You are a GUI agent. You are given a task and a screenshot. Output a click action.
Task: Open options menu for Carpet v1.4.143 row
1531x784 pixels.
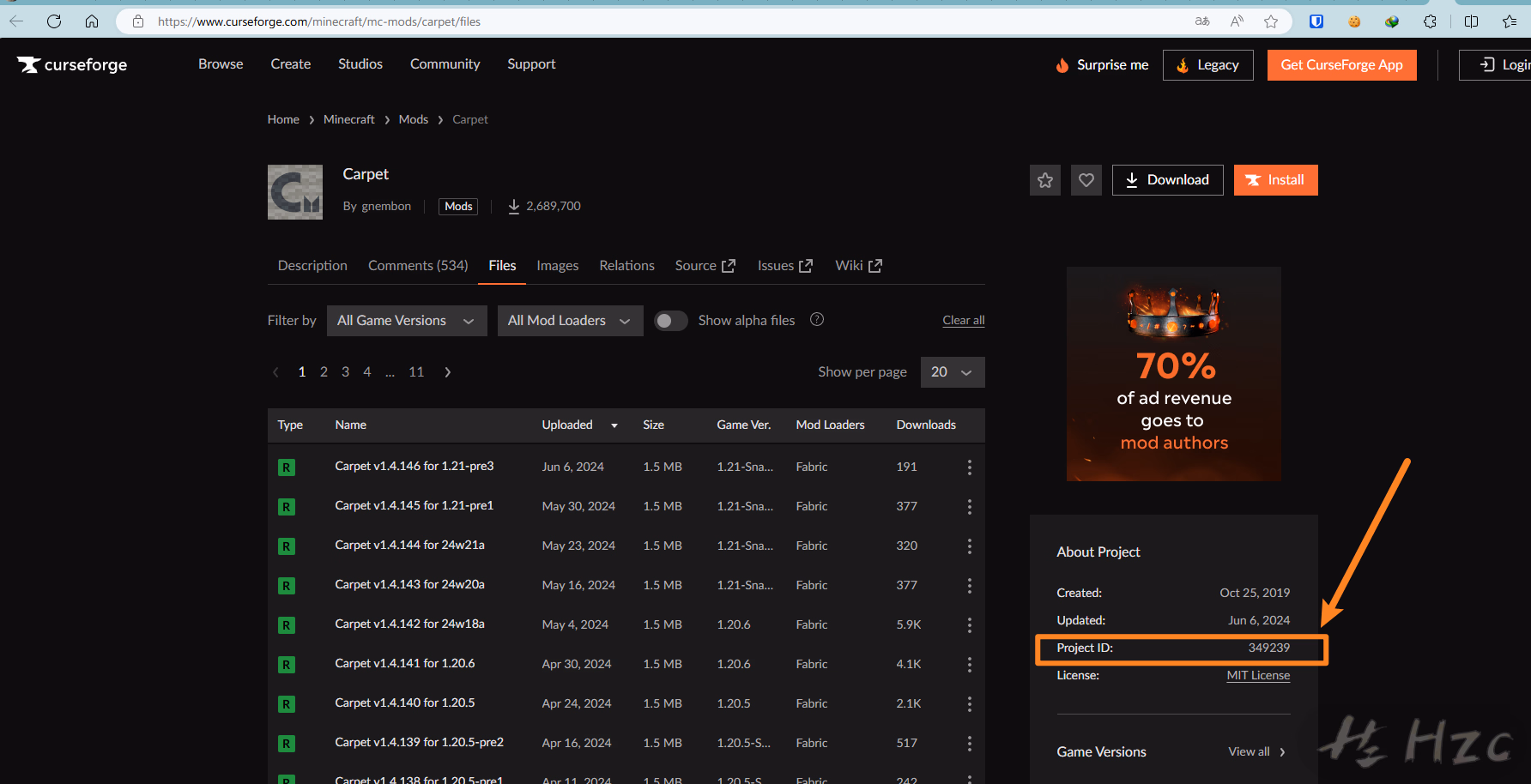[x=970, y=585]
